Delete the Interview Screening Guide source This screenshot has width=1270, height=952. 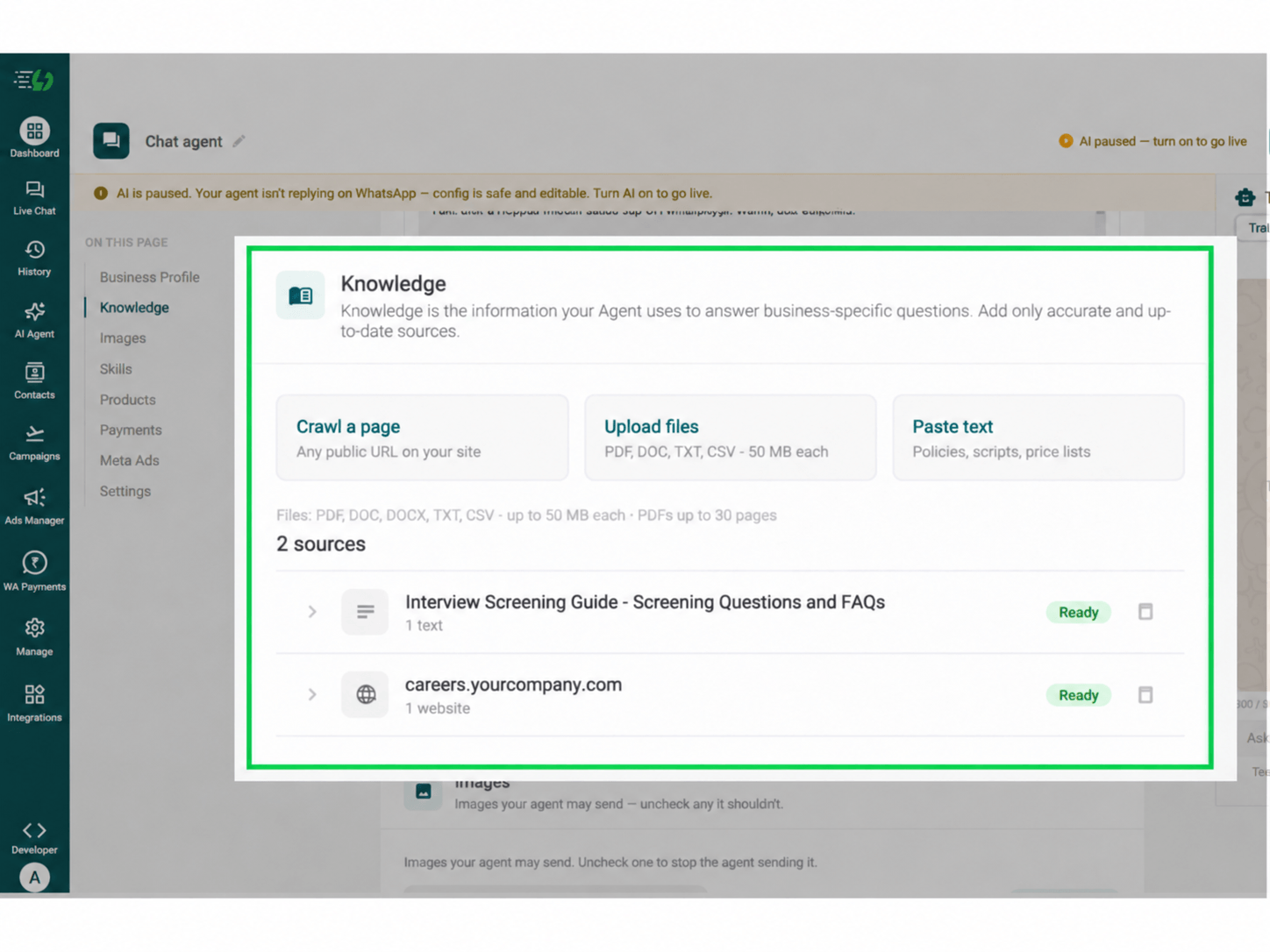click(1145, 612)
